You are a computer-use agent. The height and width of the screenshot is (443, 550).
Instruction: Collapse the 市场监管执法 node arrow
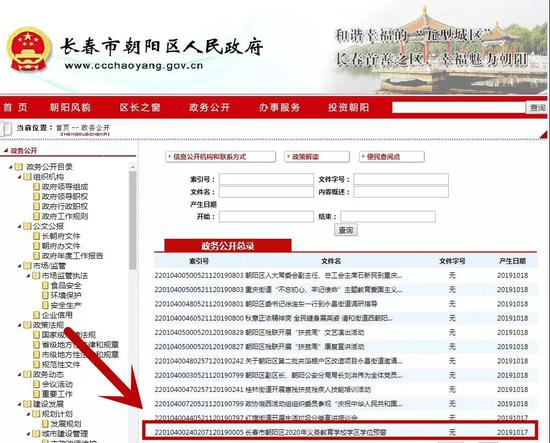pos(29,276)
